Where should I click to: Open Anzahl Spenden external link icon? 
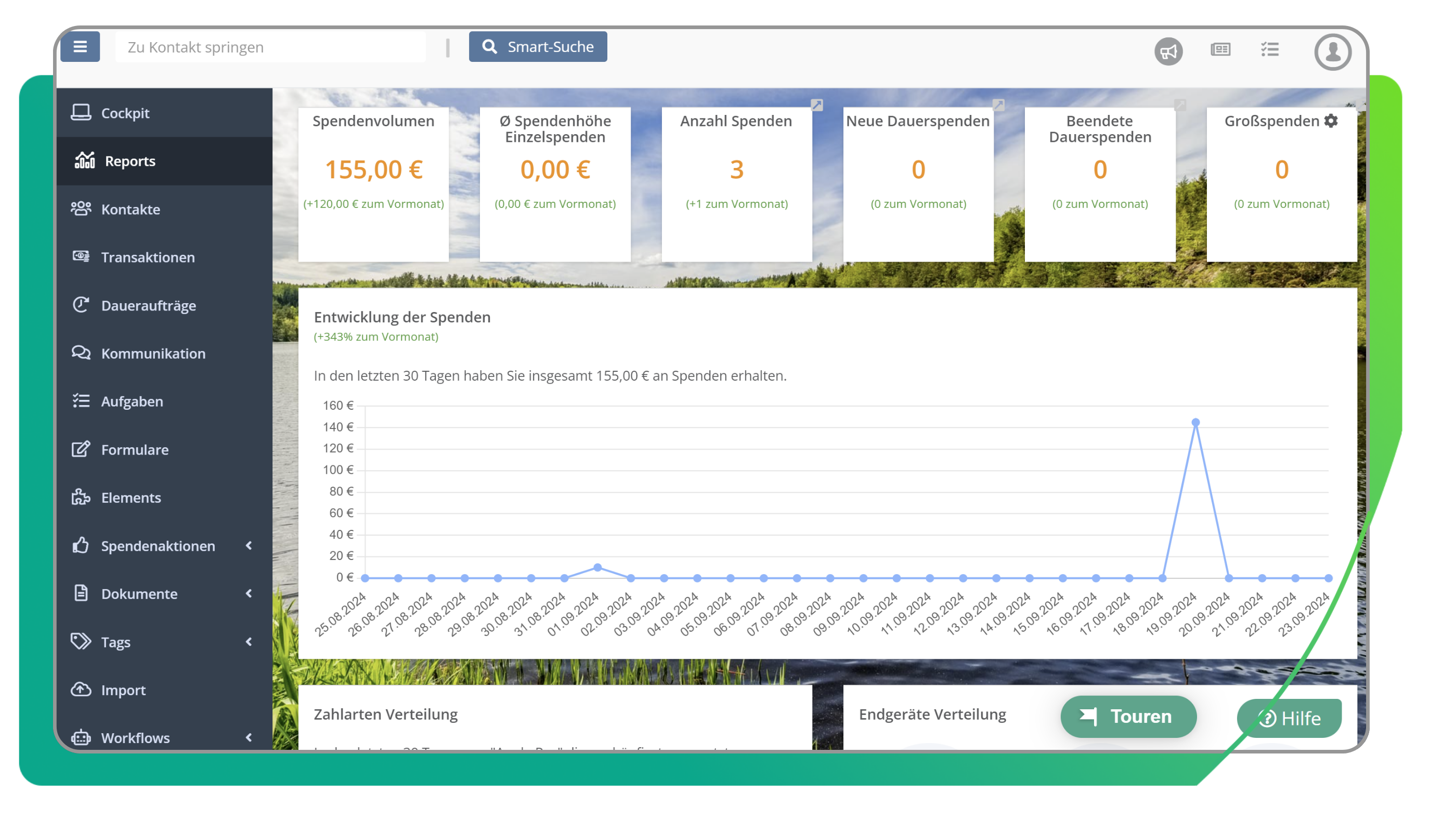coord(817,105)
